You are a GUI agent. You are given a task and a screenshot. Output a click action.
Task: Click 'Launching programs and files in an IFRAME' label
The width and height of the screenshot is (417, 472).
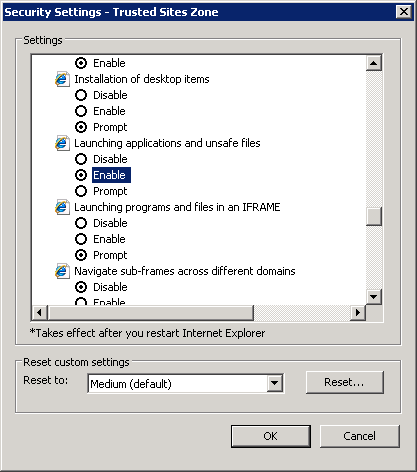[x=177, y=207]
